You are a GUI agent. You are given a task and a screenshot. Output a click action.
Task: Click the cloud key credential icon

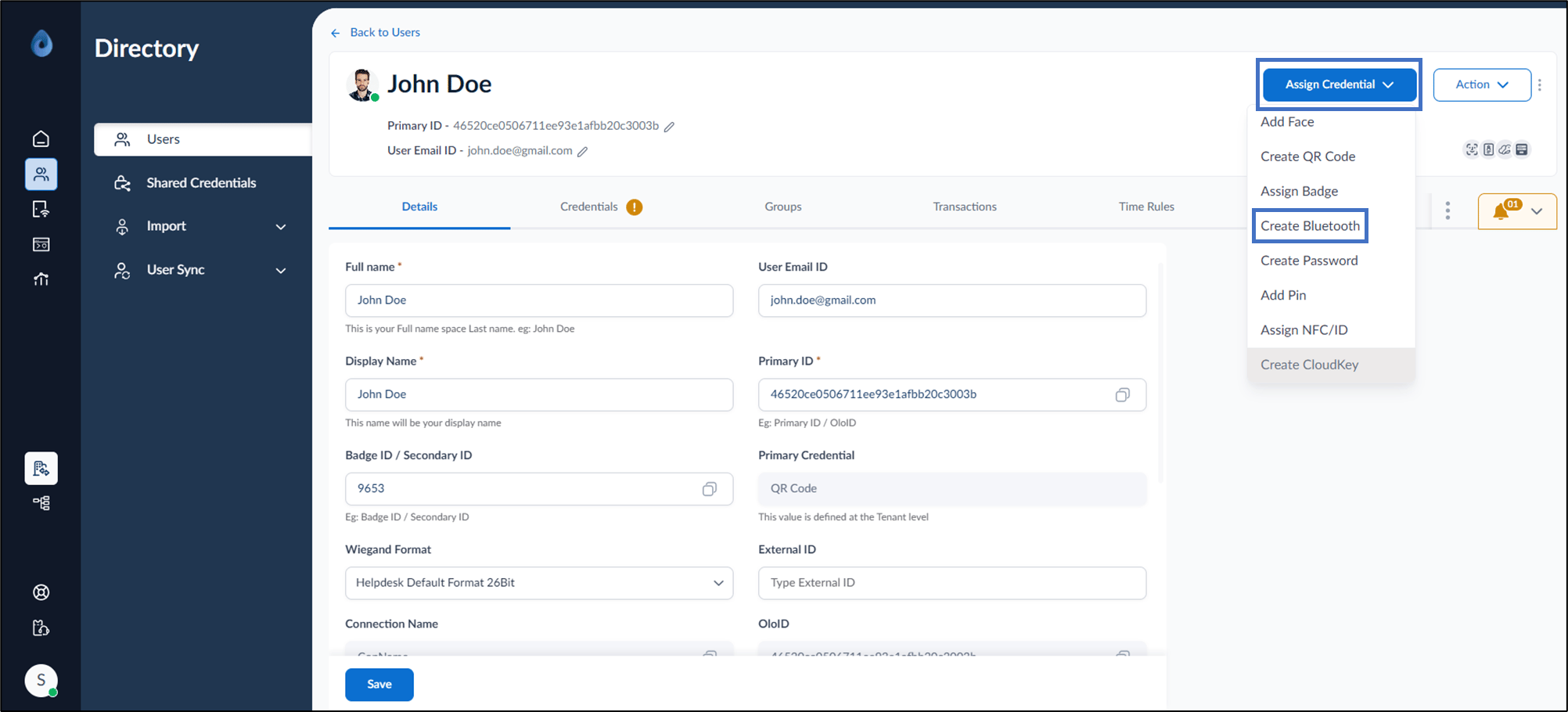(x=1505, y=149)
